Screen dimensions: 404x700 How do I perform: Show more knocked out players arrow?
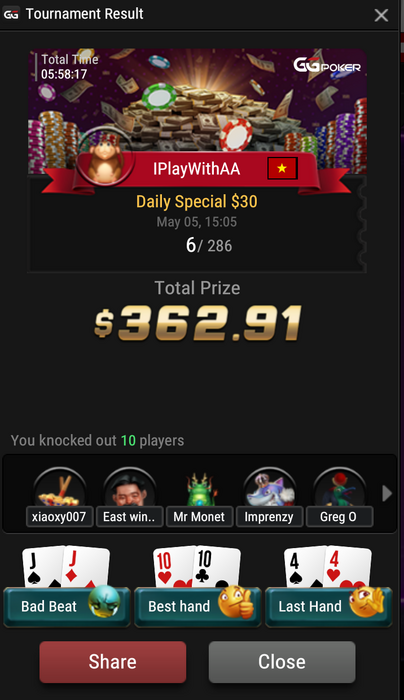pyautogui.click(x=387, y=494)
